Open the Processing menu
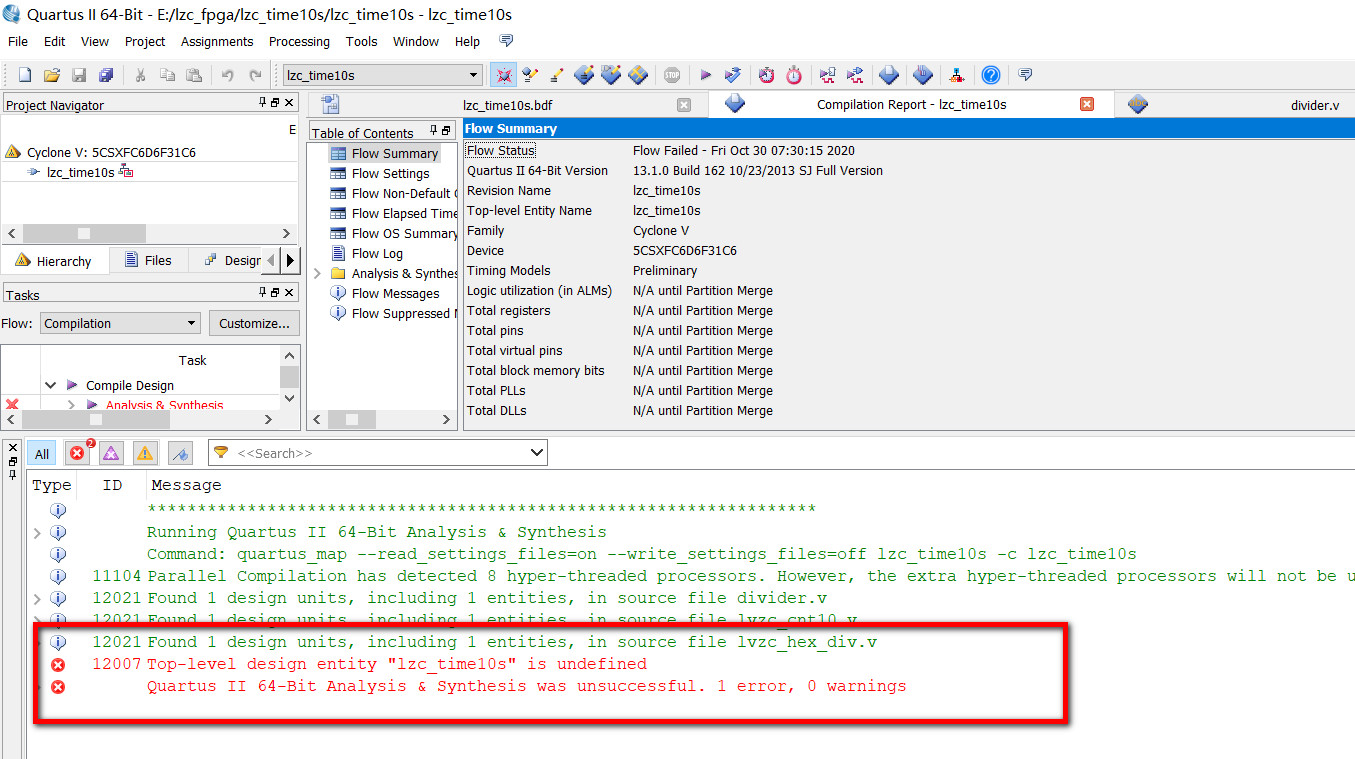Screen dimensions: 1355x759 coord(299,41)
